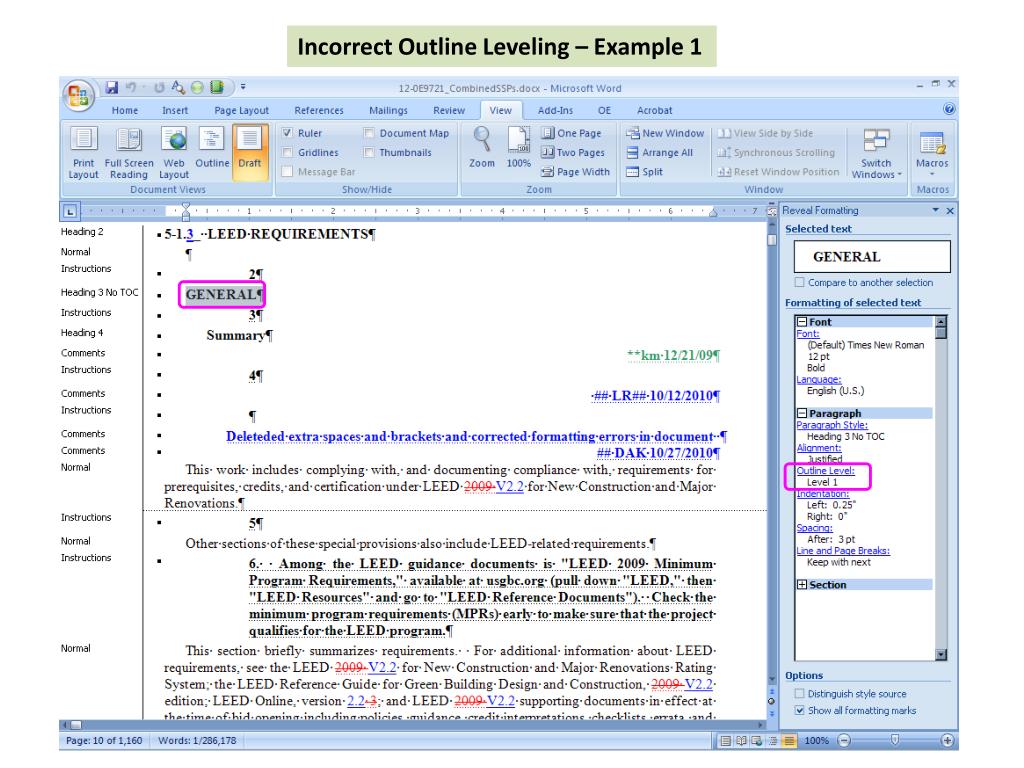The width and height of the screenshot is (1024, 768).
Task: Fit zoom to Page Width
Action: pos(575,172)
